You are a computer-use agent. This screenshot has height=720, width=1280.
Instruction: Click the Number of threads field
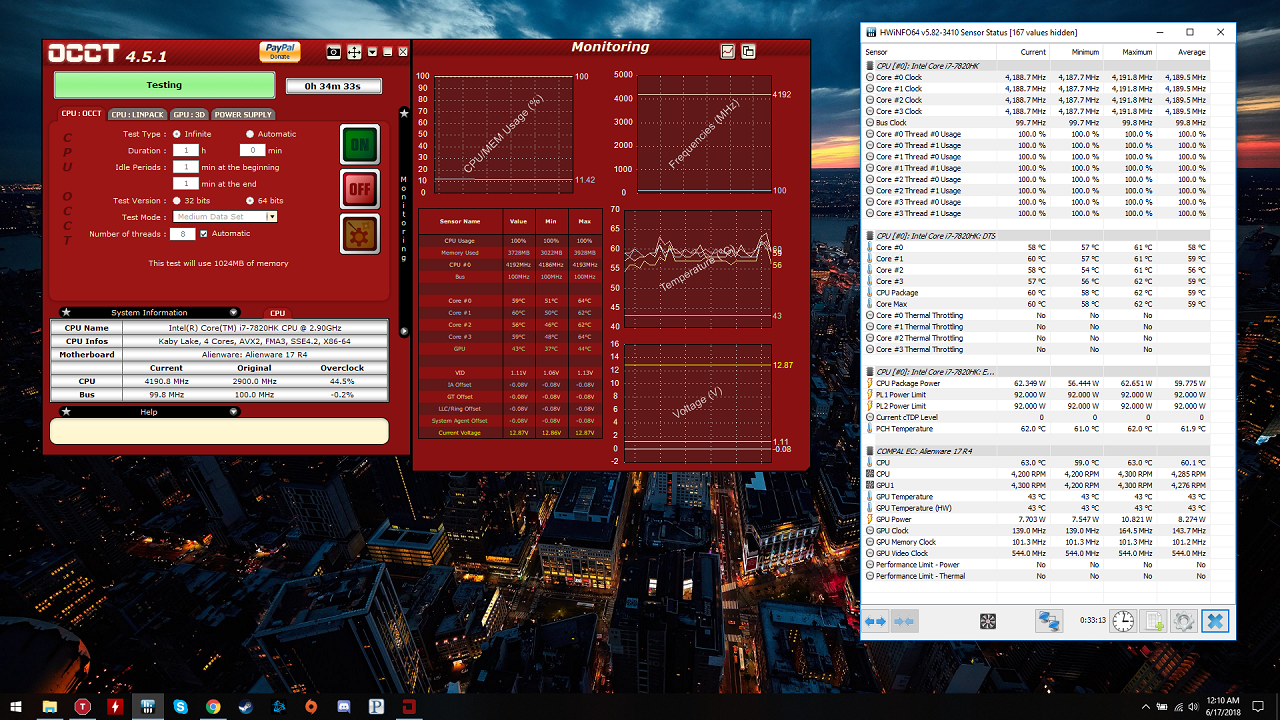click(182, 234)
